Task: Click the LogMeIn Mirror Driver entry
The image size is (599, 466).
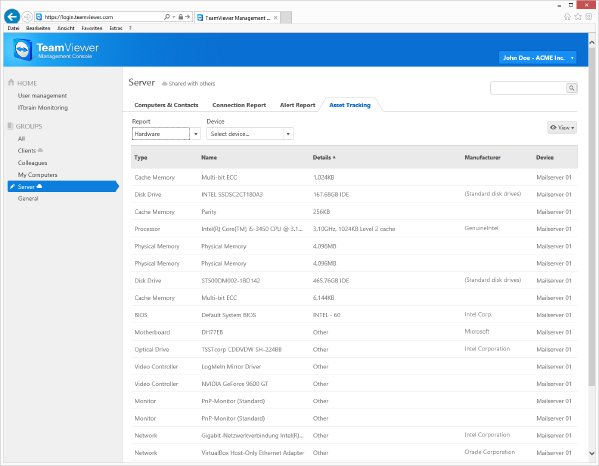Action: pos(231,366)
